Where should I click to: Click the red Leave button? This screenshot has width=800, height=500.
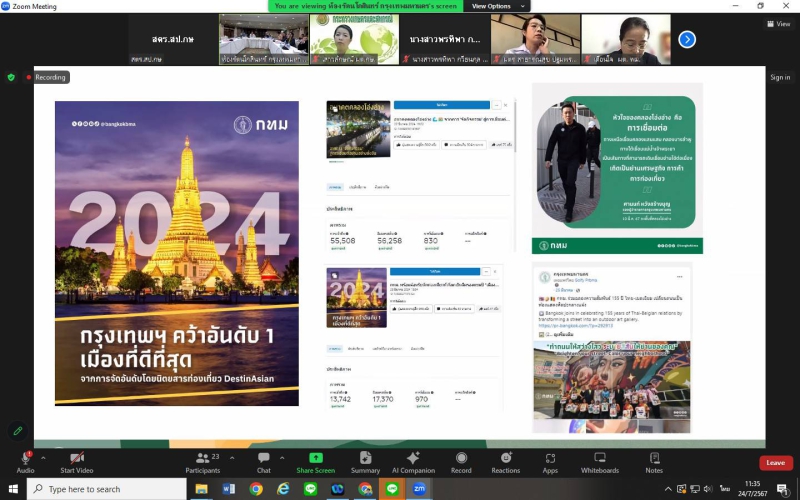775,463
